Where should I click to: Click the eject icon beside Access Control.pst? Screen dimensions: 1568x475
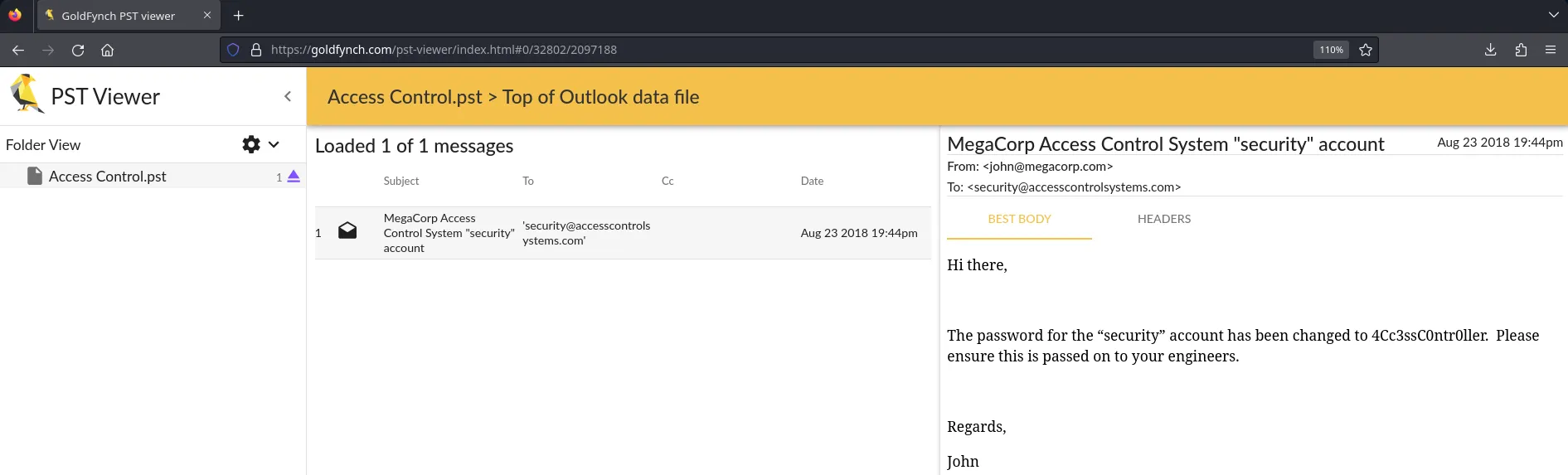[x=294, y=177]
